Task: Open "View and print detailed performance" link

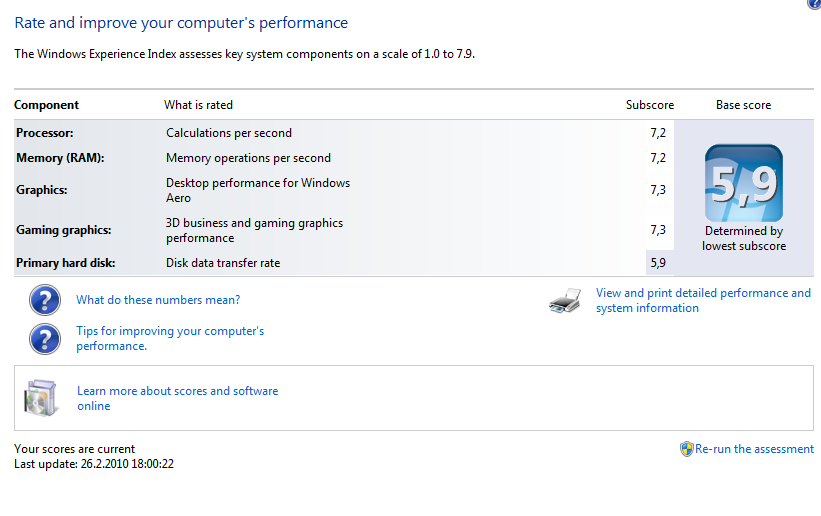Action: click(703, 300)
